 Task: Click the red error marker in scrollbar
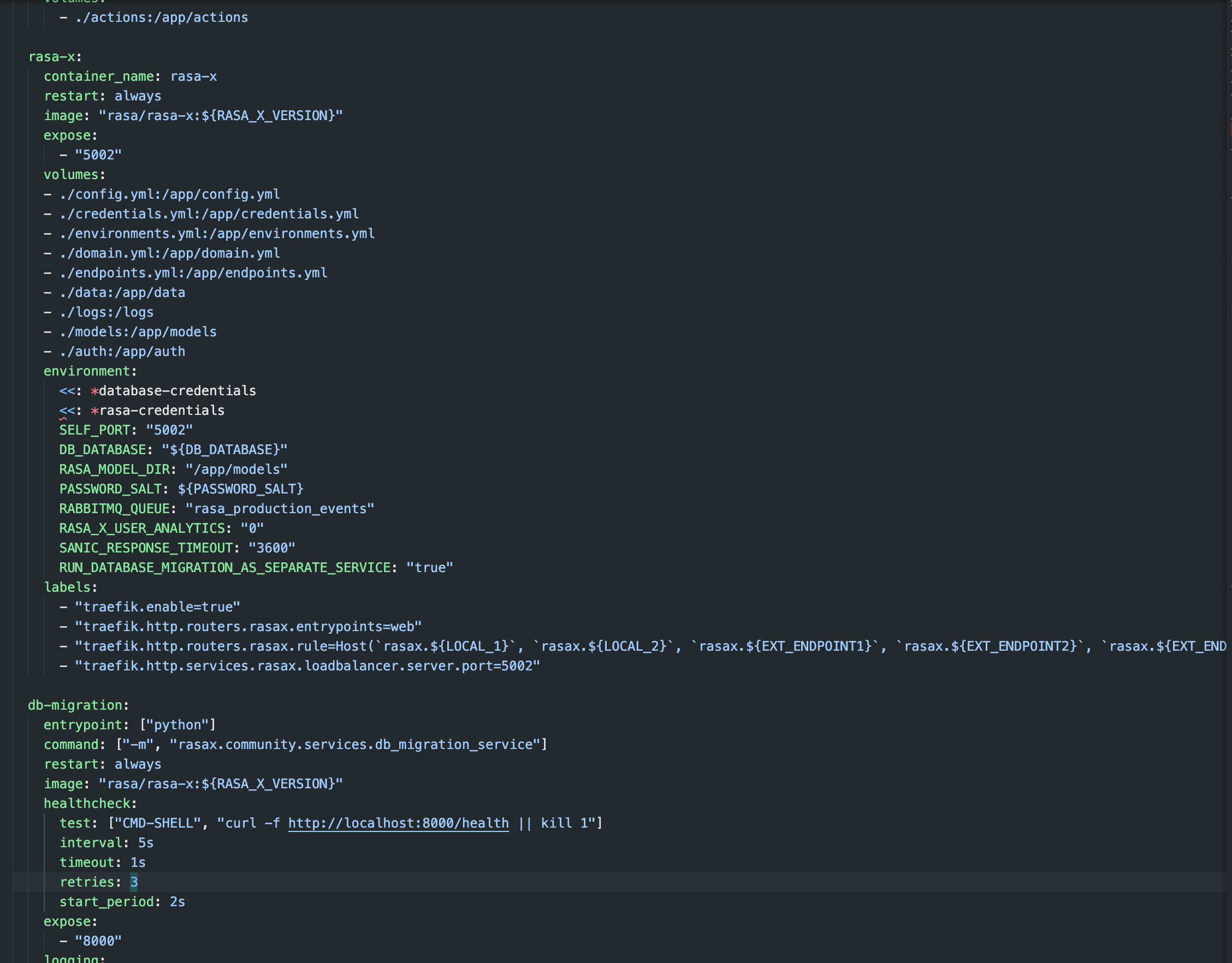tap(1230, 130)
